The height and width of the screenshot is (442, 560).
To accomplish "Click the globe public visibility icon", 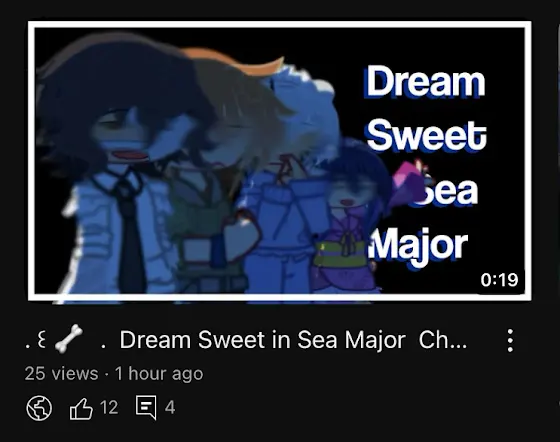I will tap(39, 408).
